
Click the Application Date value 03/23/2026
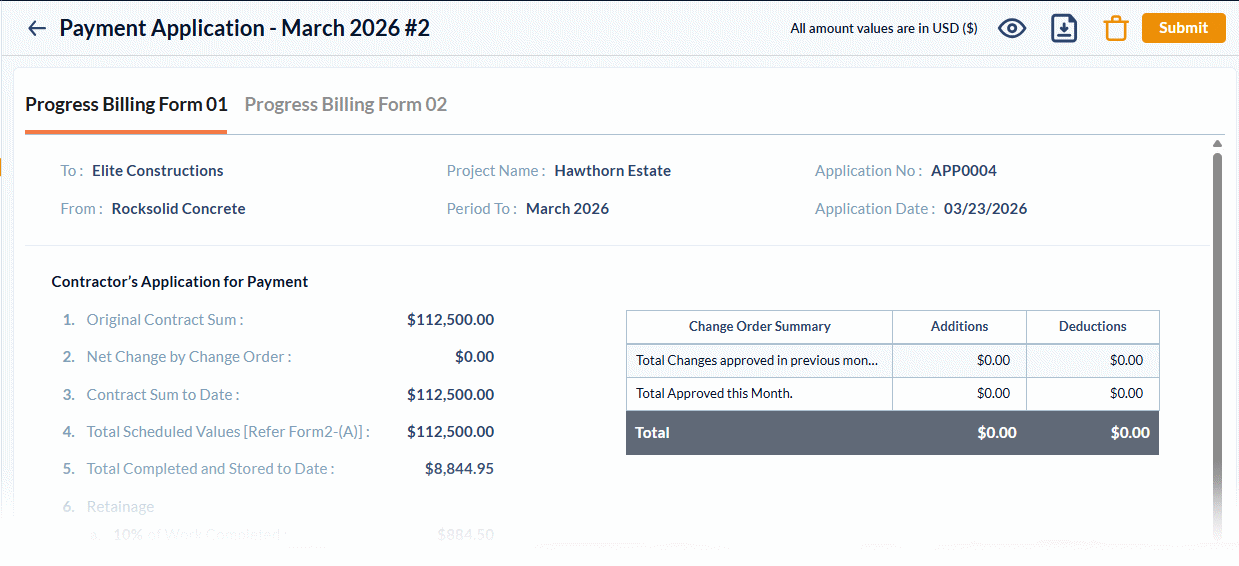(985, 209)
